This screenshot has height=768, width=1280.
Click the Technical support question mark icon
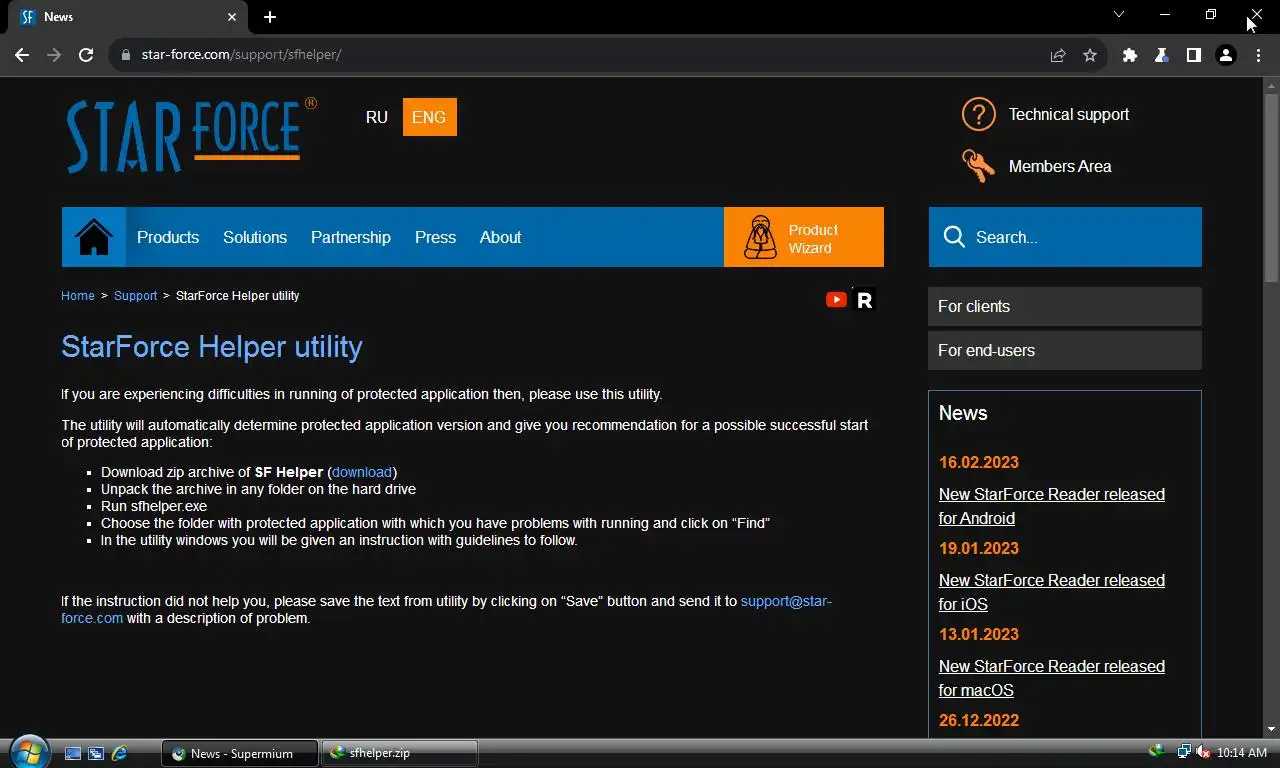pyautogui.click(x=978, y=114)
